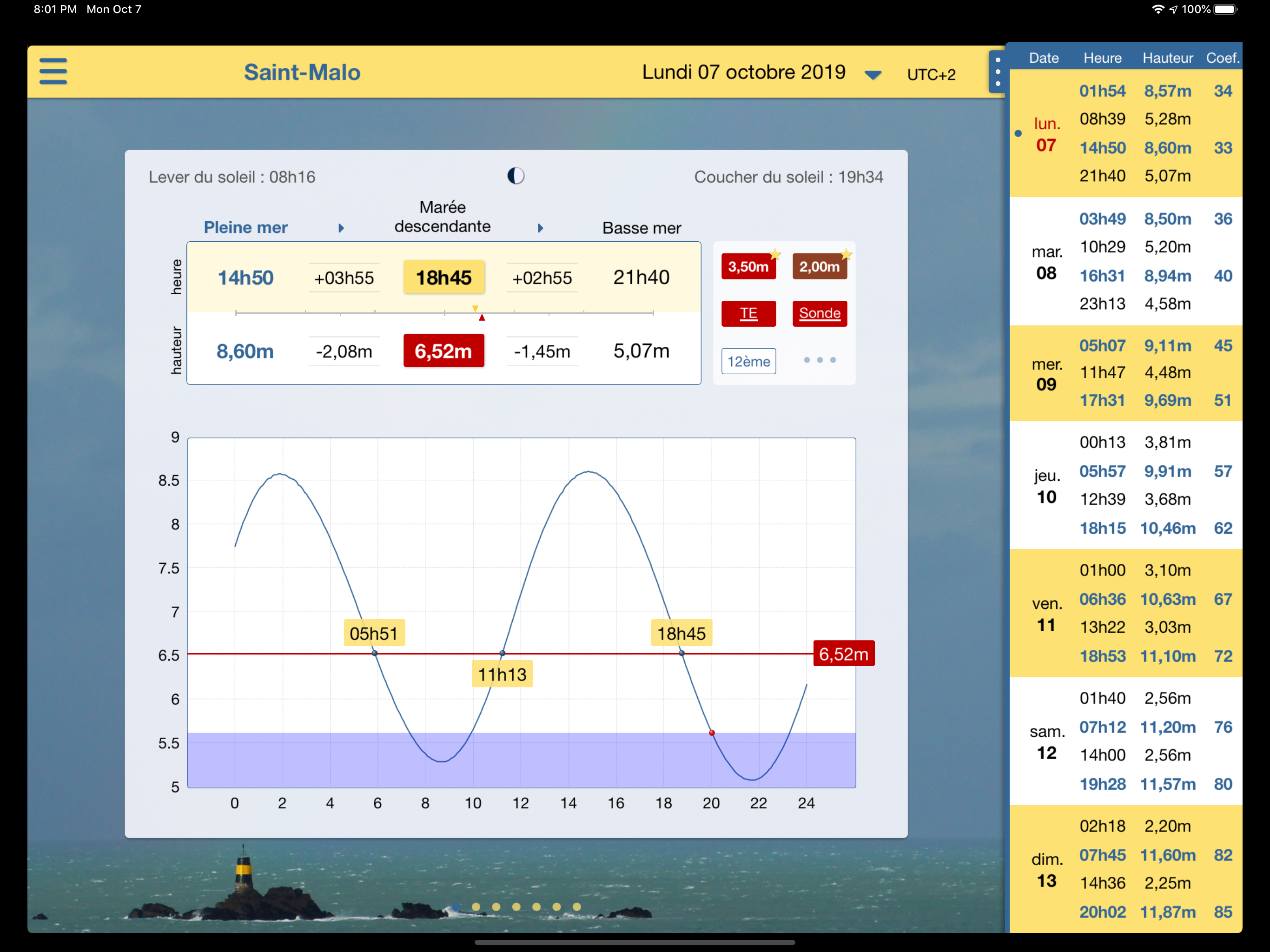Tap the three-dot side panel handle

(x=997, y=72)
